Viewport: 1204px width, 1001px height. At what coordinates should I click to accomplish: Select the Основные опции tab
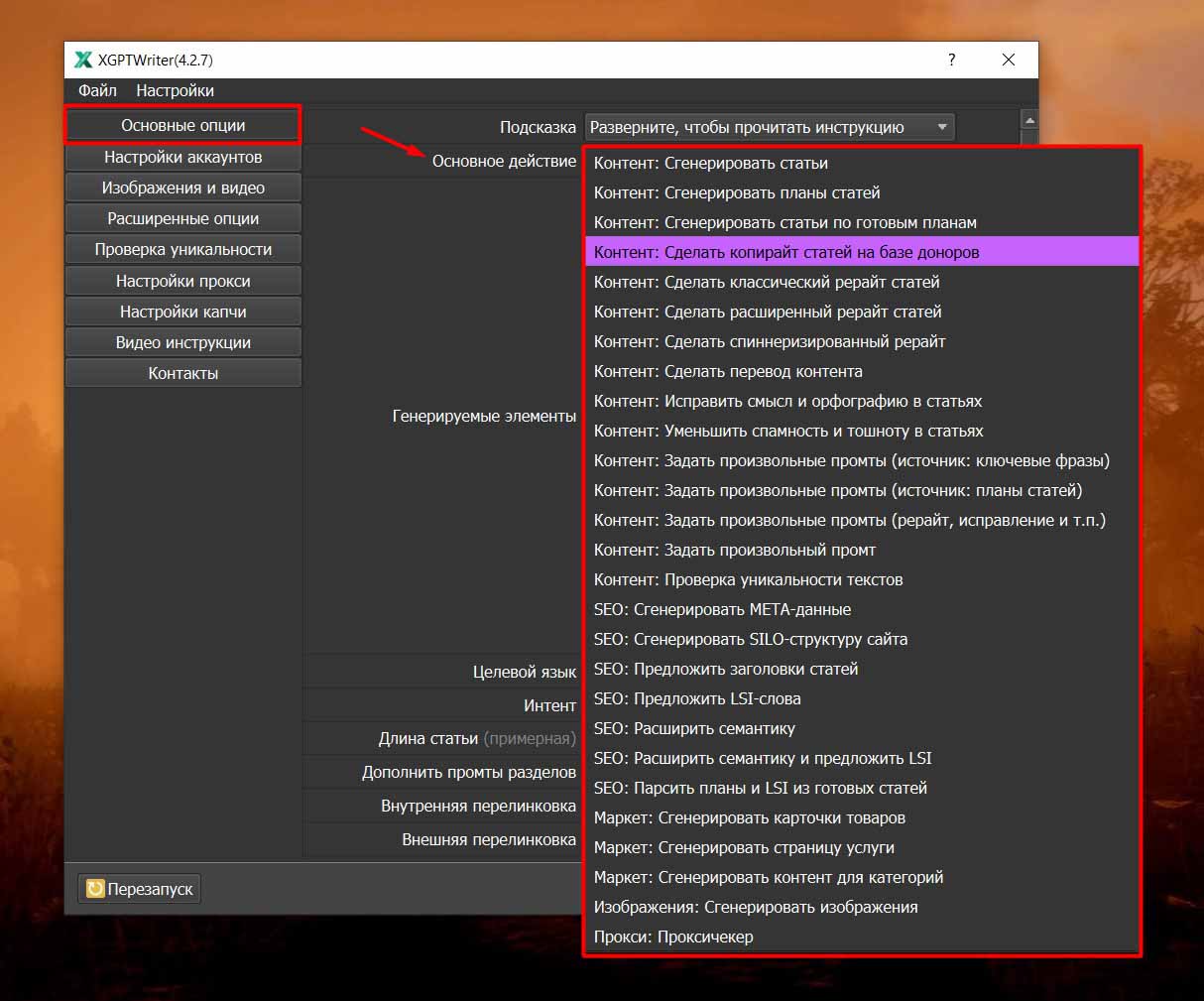[x=182, y=125]
